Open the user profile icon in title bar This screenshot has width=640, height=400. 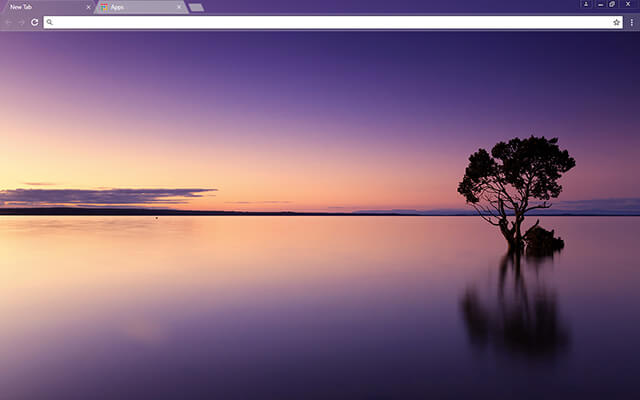pos(586,4)
